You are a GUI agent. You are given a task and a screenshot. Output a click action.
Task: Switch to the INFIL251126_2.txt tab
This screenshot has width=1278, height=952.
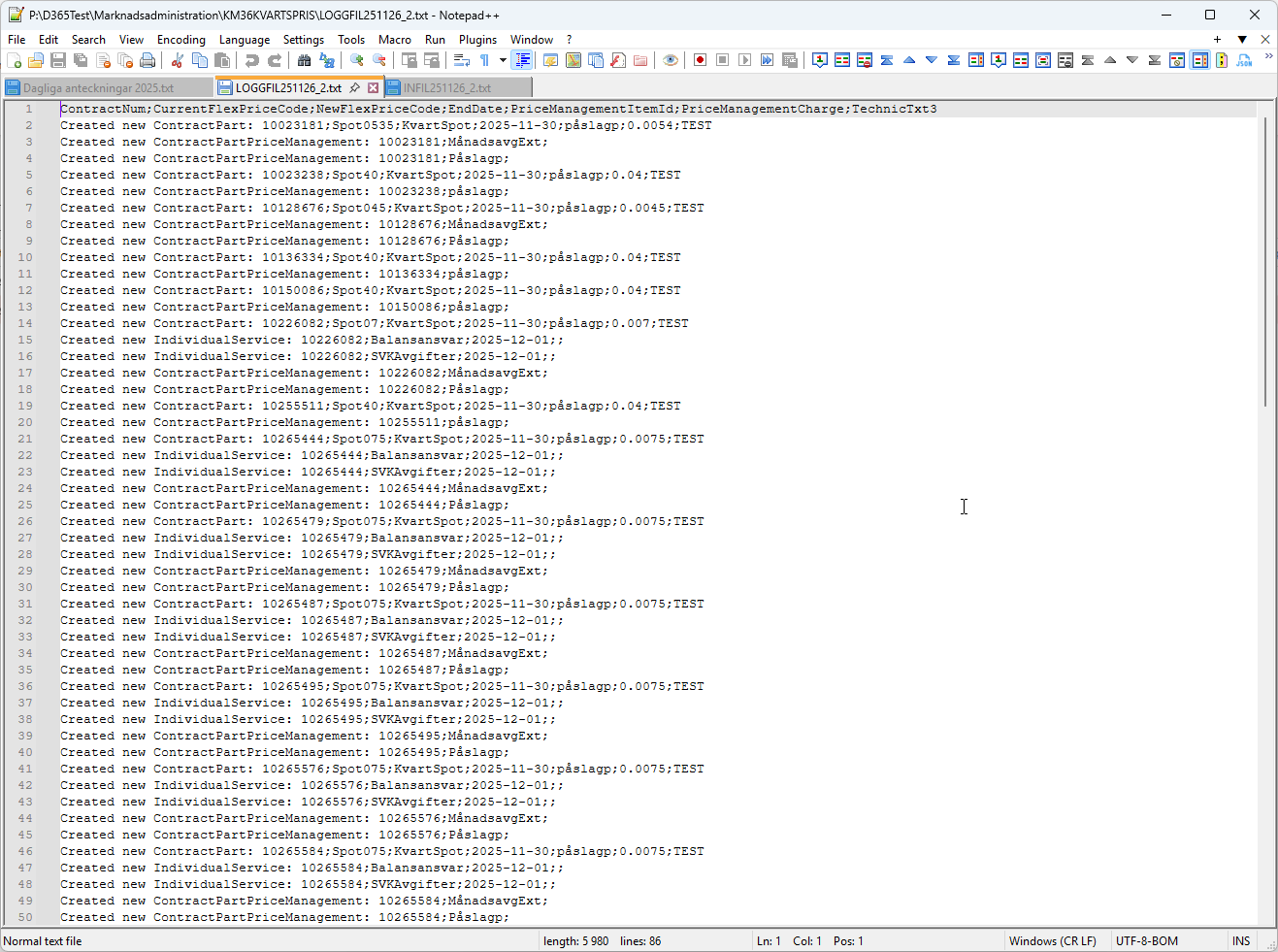point(446,87)
